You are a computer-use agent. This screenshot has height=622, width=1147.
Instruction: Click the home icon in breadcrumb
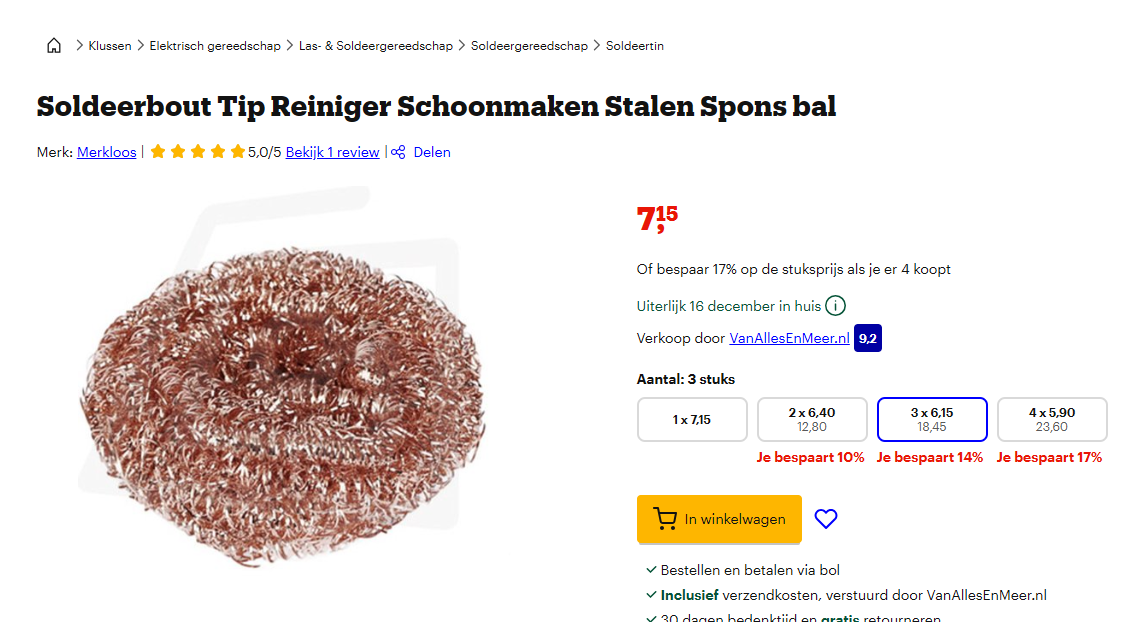click(x=54, y=46)
